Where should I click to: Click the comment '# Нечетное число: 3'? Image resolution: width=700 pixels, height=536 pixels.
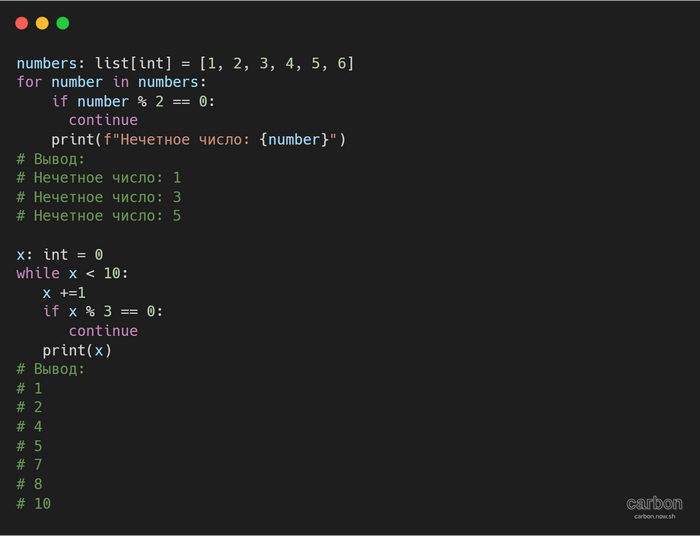coord(98,197)
